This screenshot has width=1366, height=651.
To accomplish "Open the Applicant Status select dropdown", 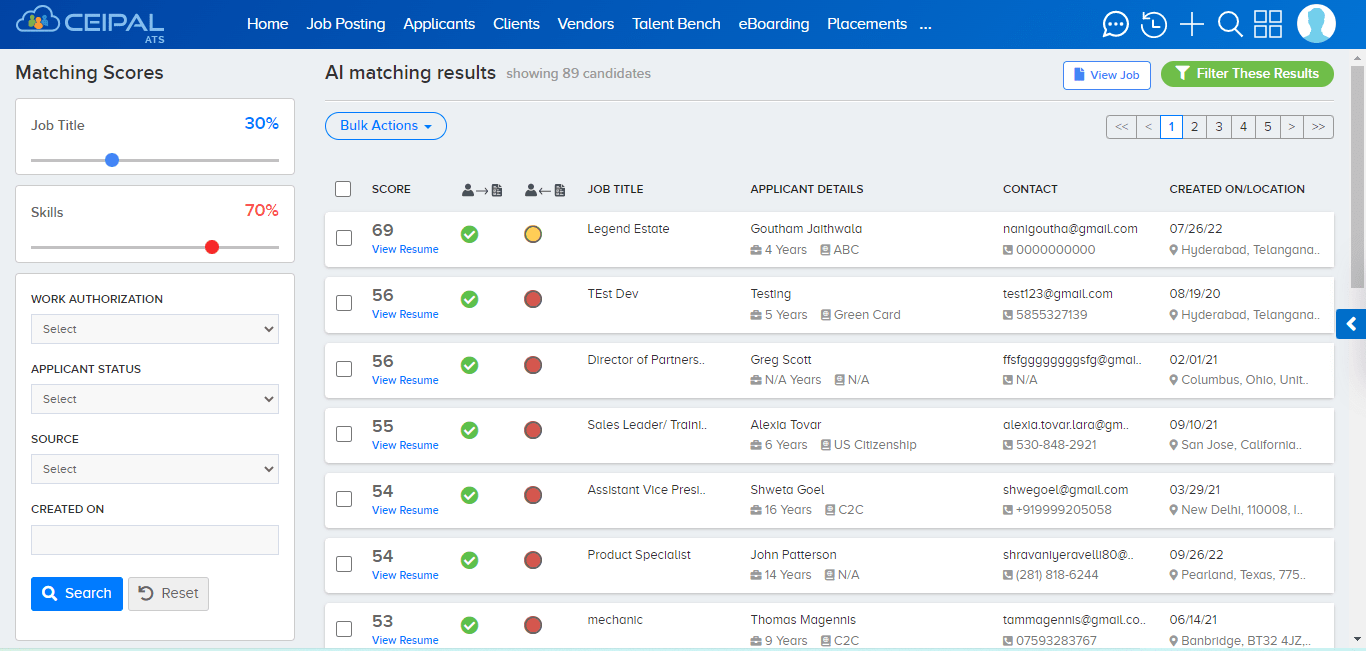I will coord(154,398).
